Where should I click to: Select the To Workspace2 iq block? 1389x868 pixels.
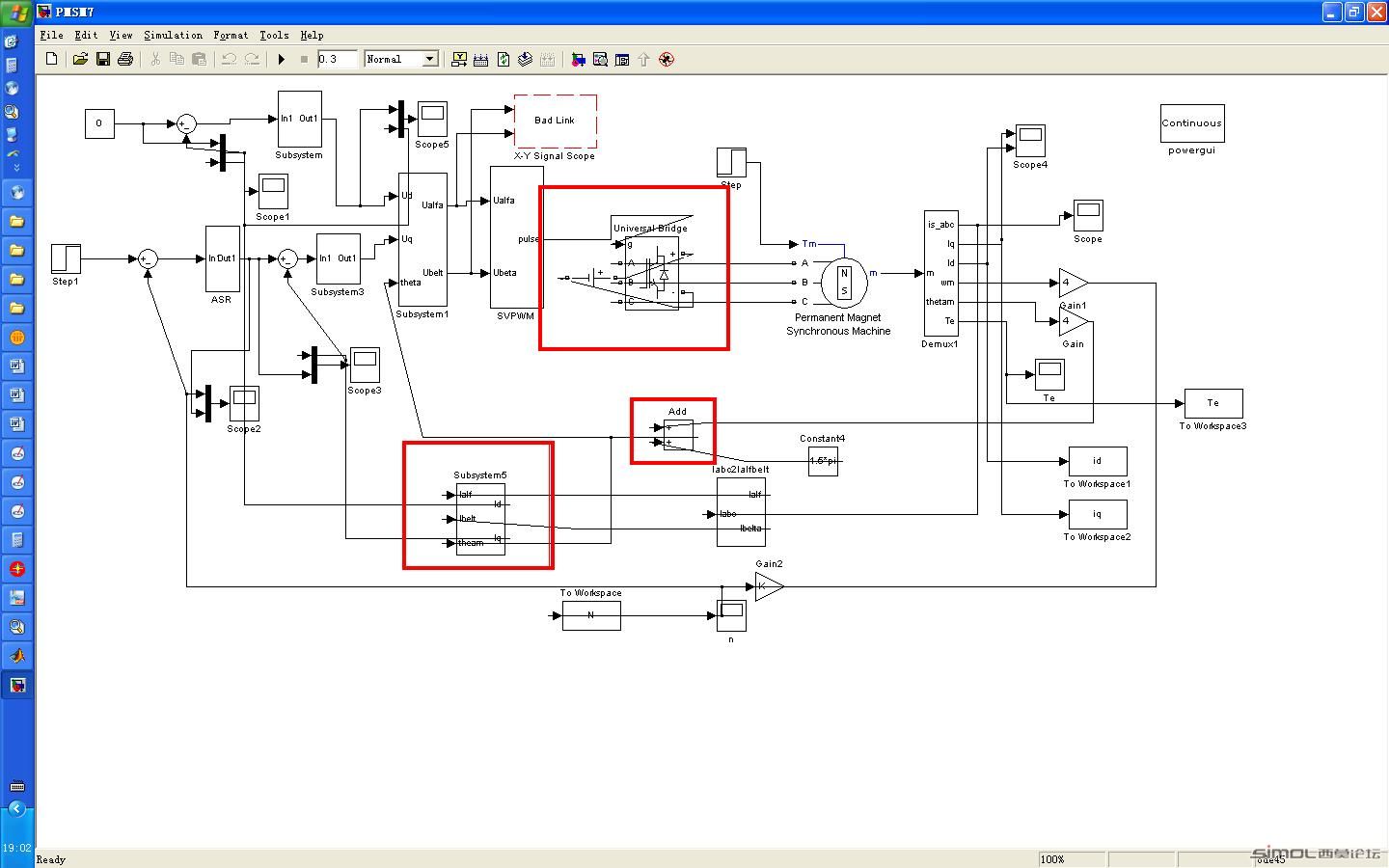1098,514
